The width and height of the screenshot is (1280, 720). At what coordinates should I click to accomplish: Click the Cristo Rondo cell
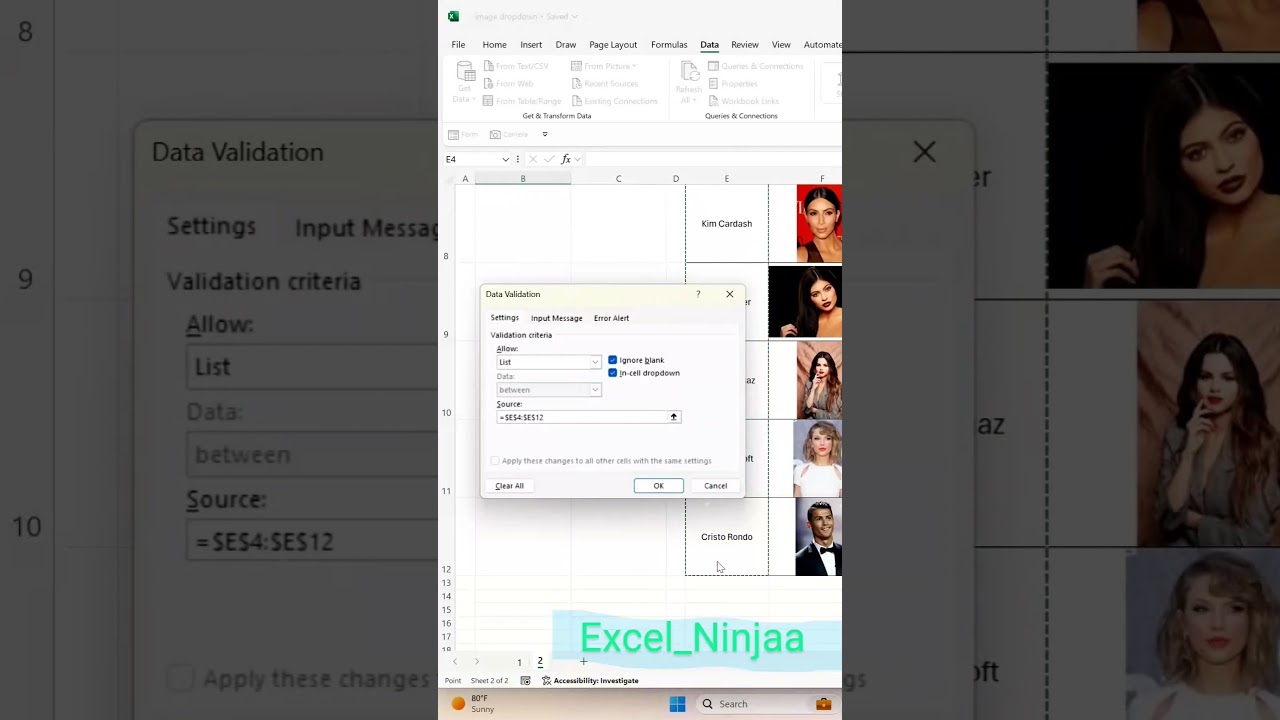(727, 537)
